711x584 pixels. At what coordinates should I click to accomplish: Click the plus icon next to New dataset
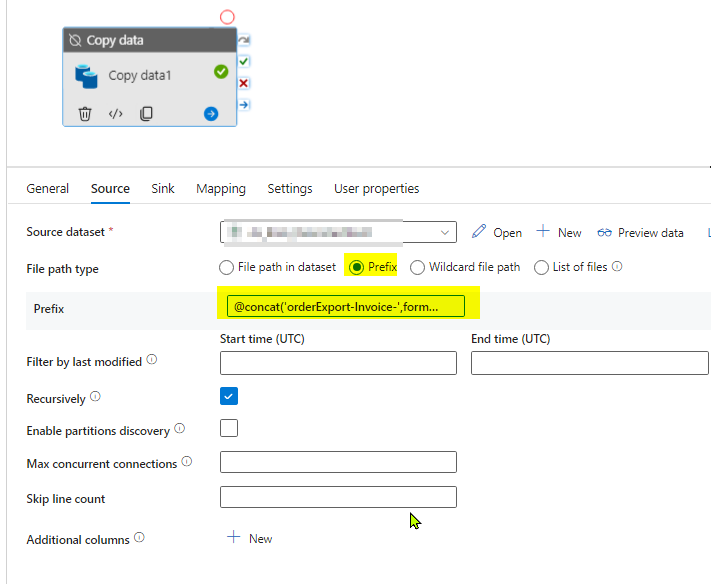(543, 231)
